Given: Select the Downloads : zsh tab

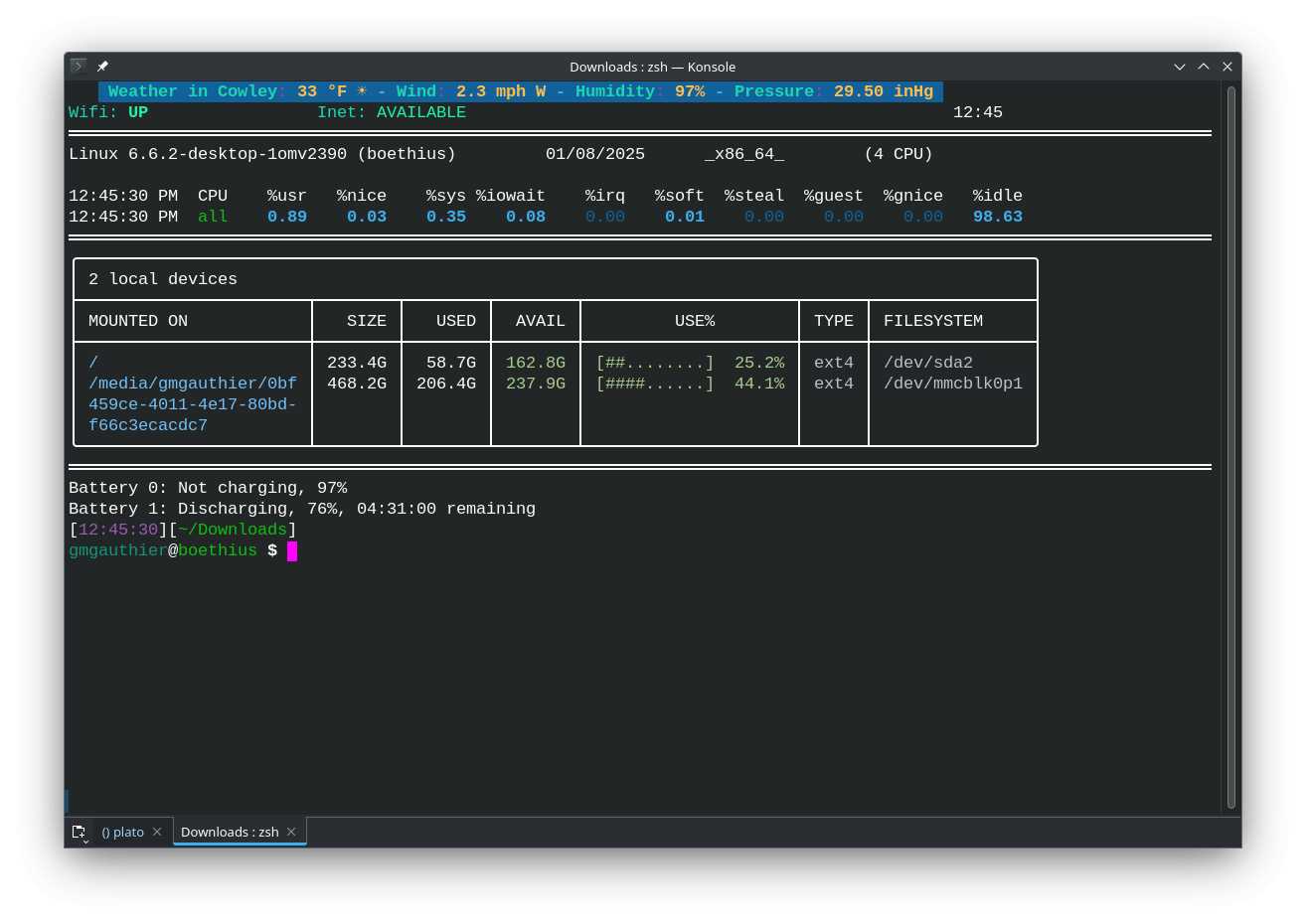Looking at the screenshot, I should click(x=230, y=833).
